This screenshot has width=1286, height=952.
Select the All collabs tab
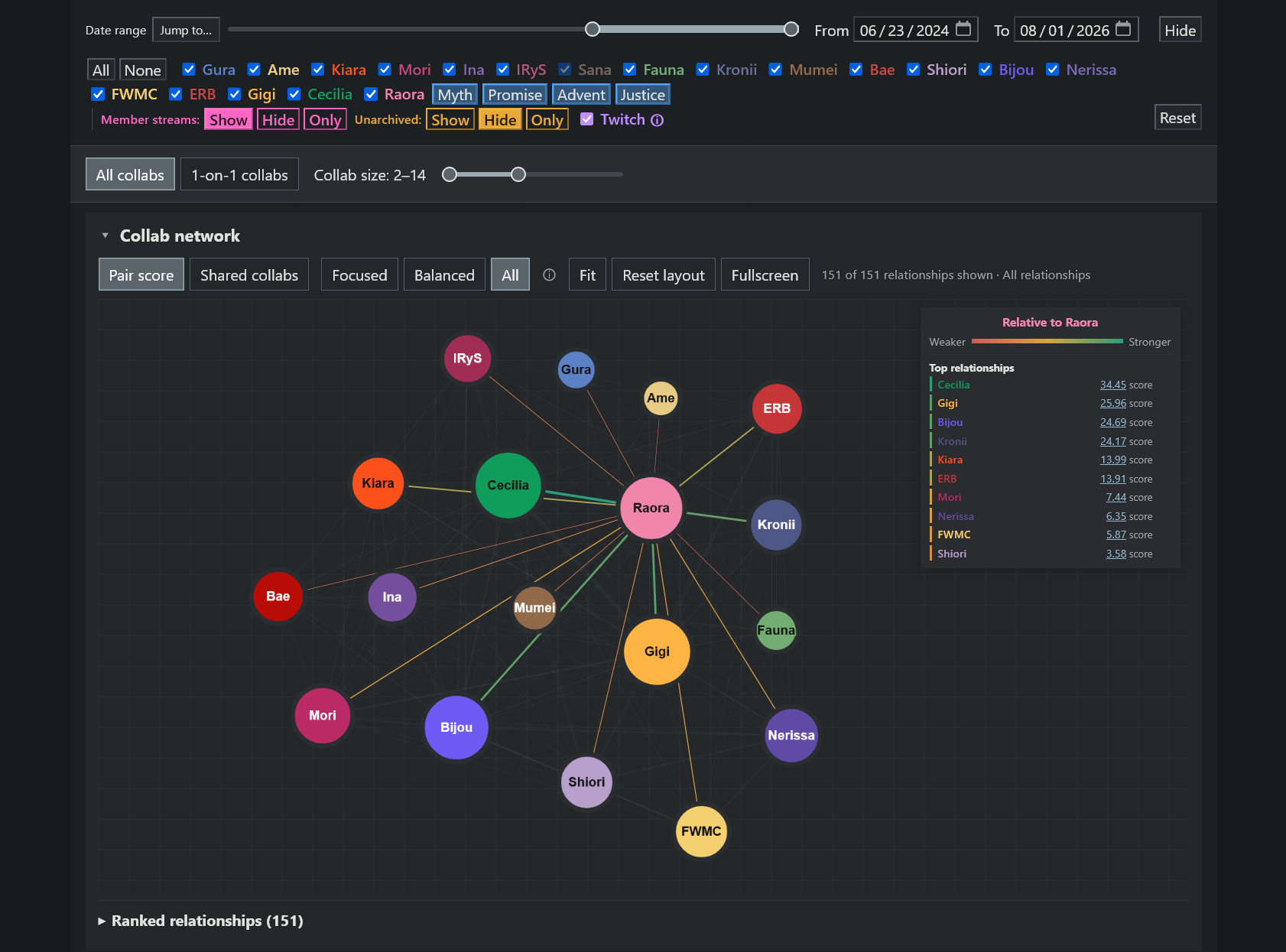130,174
